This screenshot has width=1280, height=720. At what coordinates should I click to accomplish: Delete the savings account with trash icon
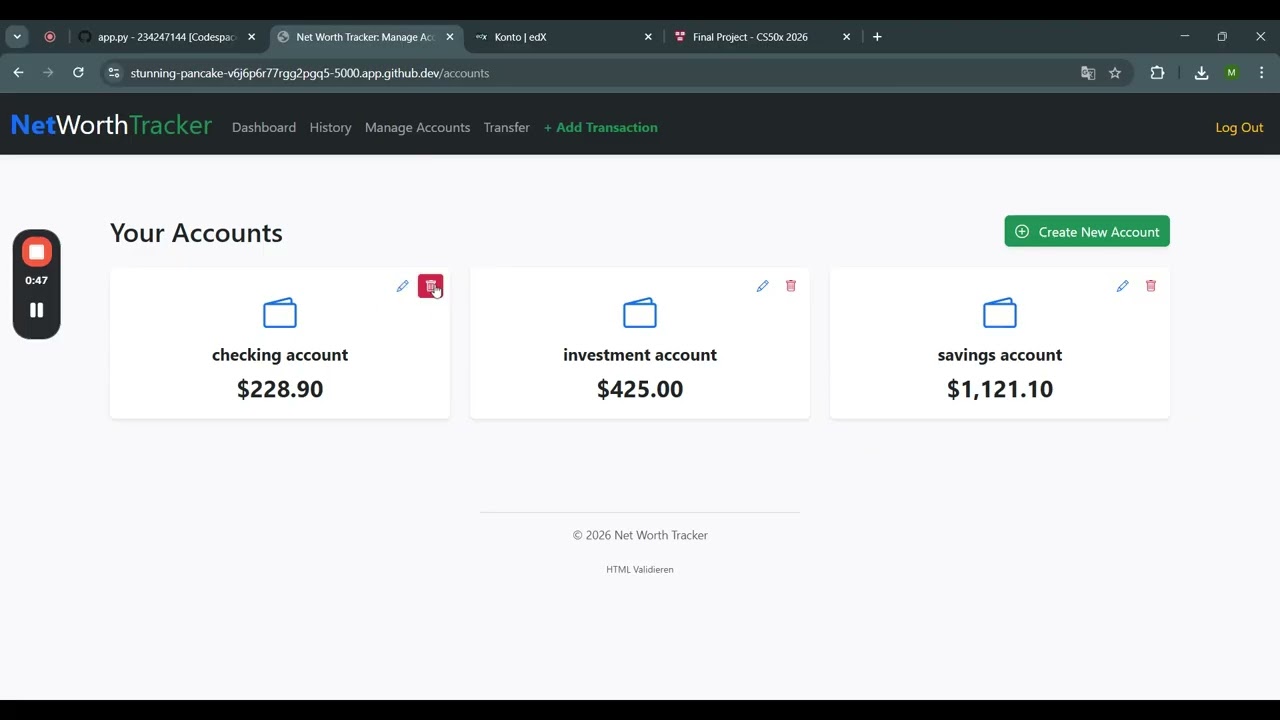(1151, 286)
